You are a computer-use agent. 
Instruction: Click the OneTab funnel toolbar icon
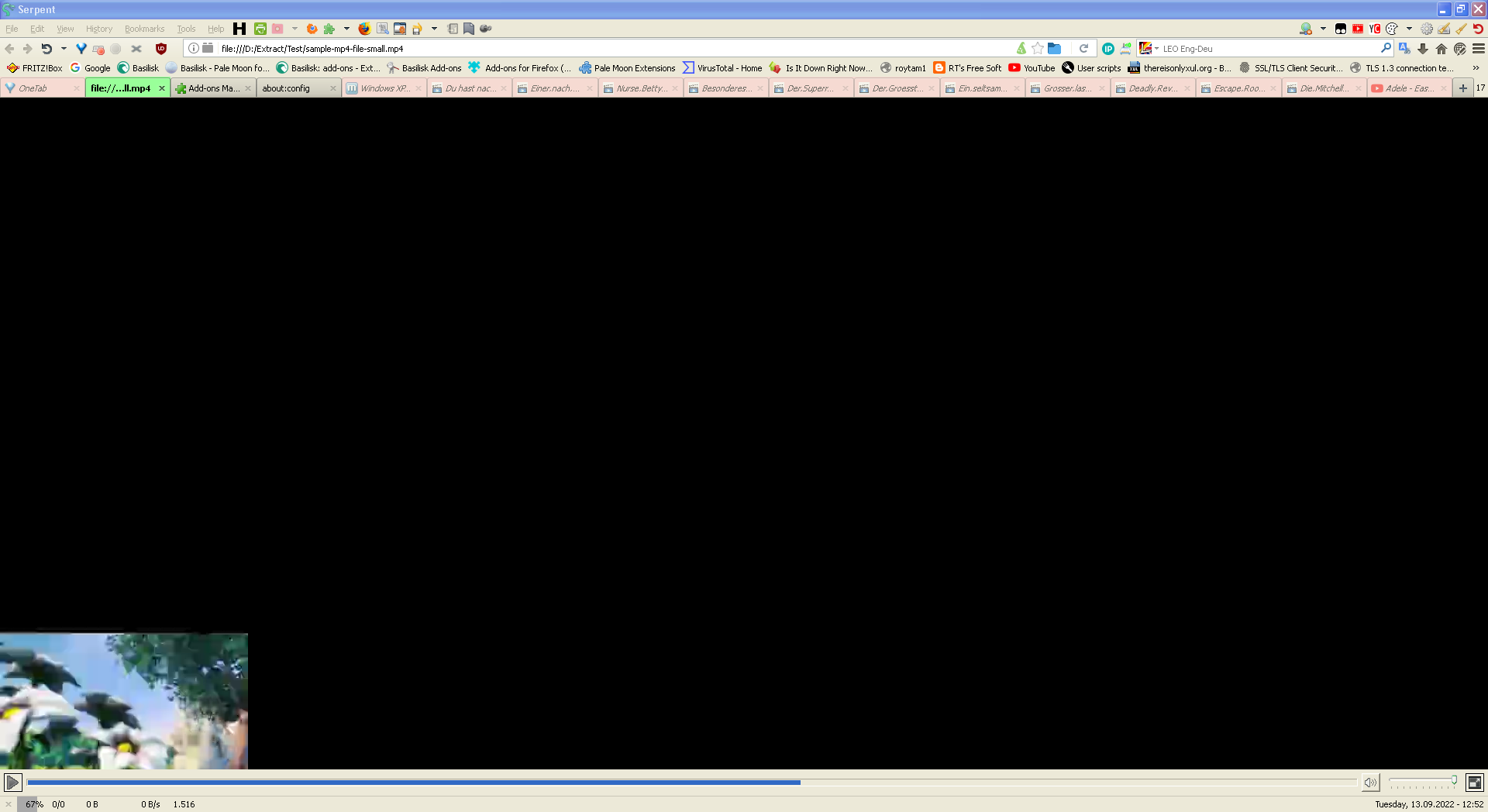click(x=81, y=48)
